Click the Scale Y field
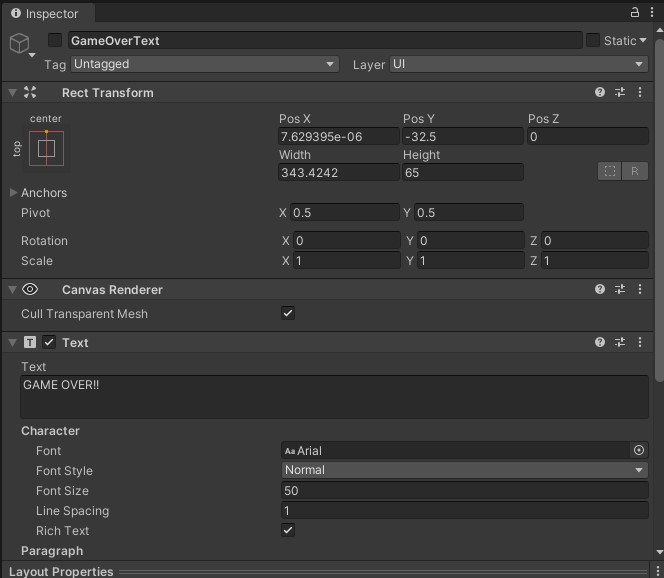 471,260
